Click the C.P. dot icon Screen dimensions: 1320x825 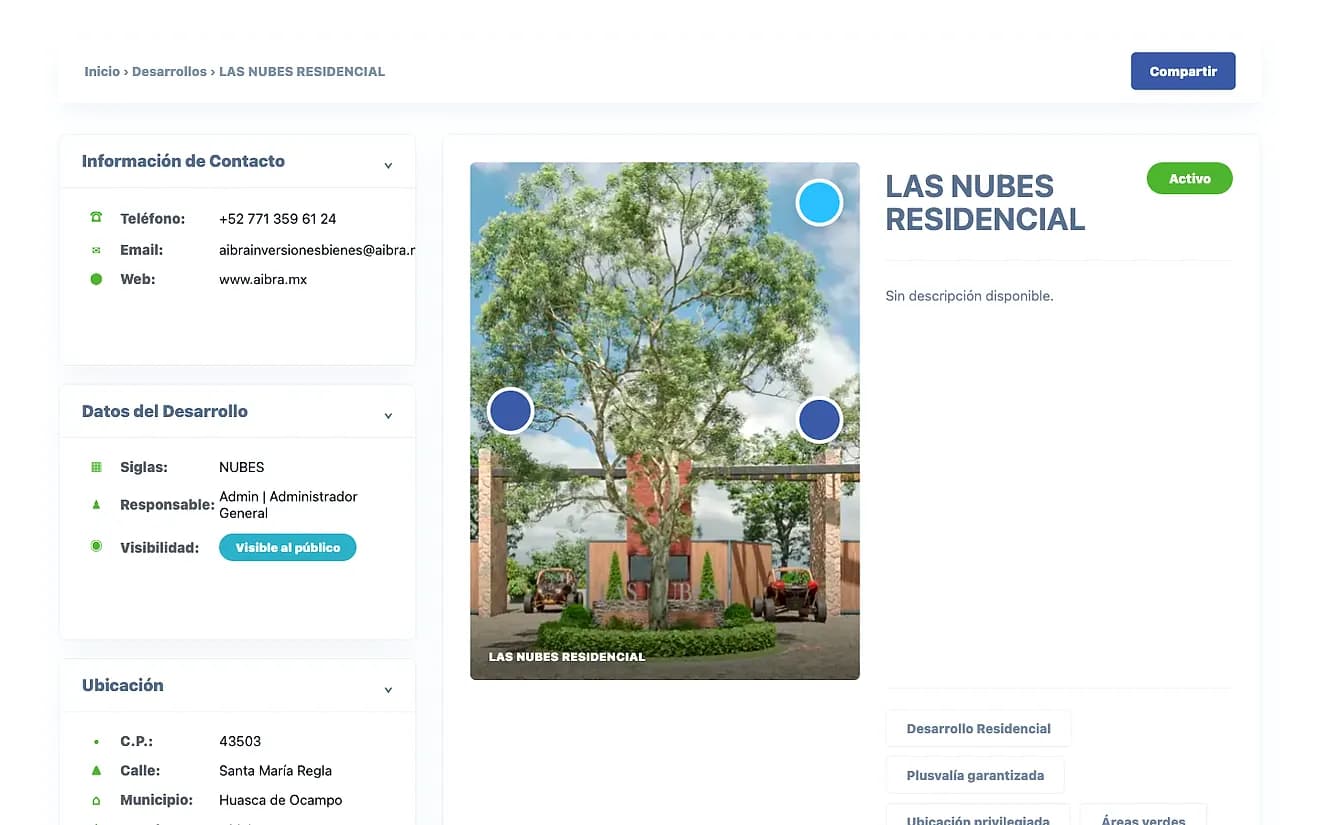96,742
